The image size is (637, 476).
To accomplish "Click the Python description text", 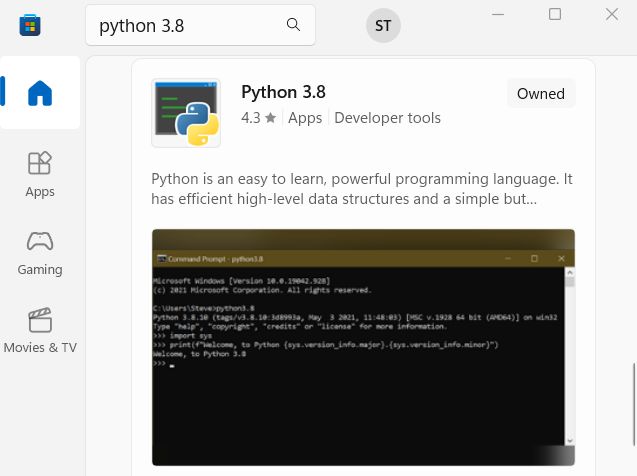I will 362,189.
